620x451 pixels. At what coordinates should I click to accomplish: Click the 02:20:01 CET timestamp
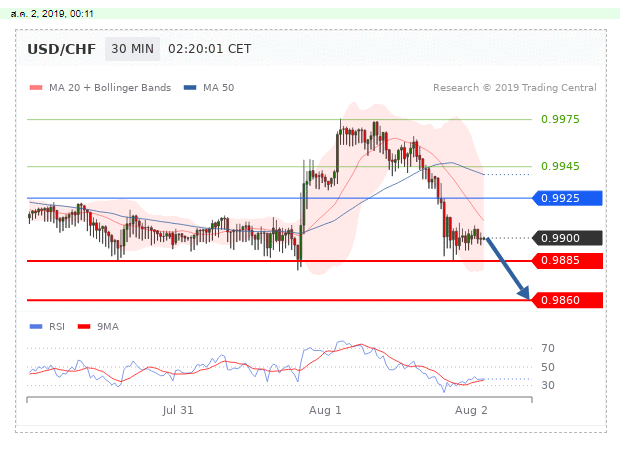click(210, 49)
